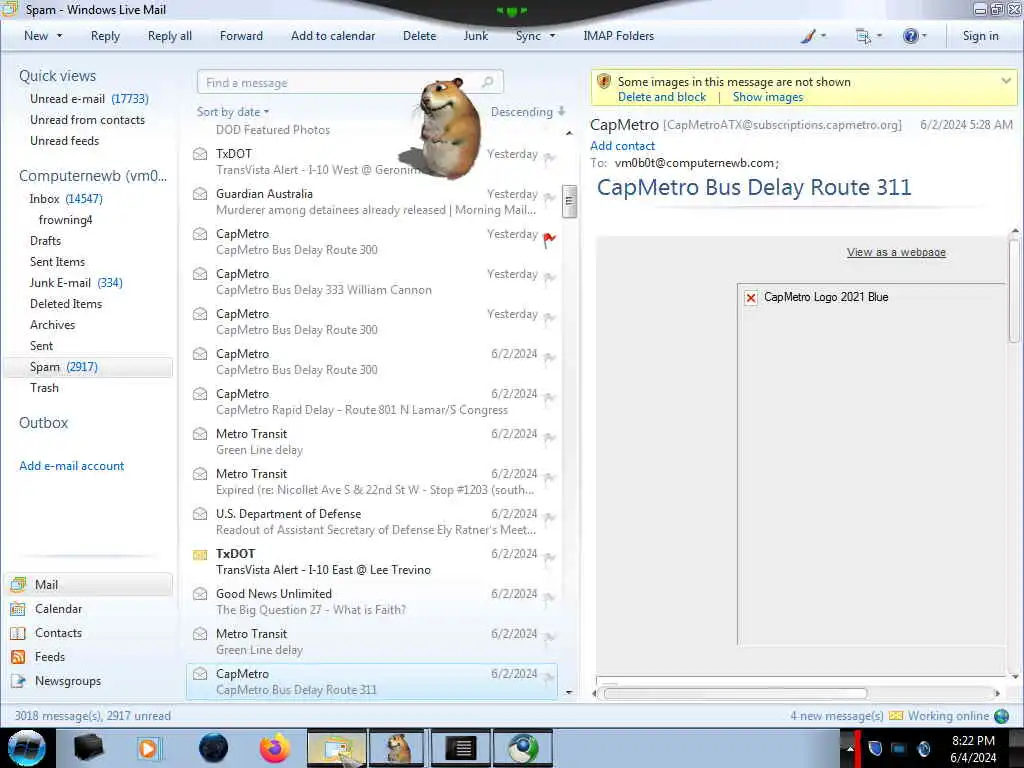Flag the Guardian Australia message
Viewport: 1024px width, 768px height.
click(549, 199)
